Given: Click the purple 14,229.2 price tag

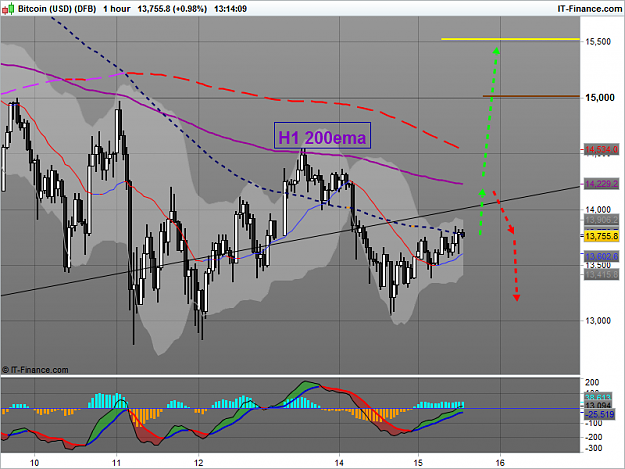Looking at the screenshot, I should (x=601, y=184).
